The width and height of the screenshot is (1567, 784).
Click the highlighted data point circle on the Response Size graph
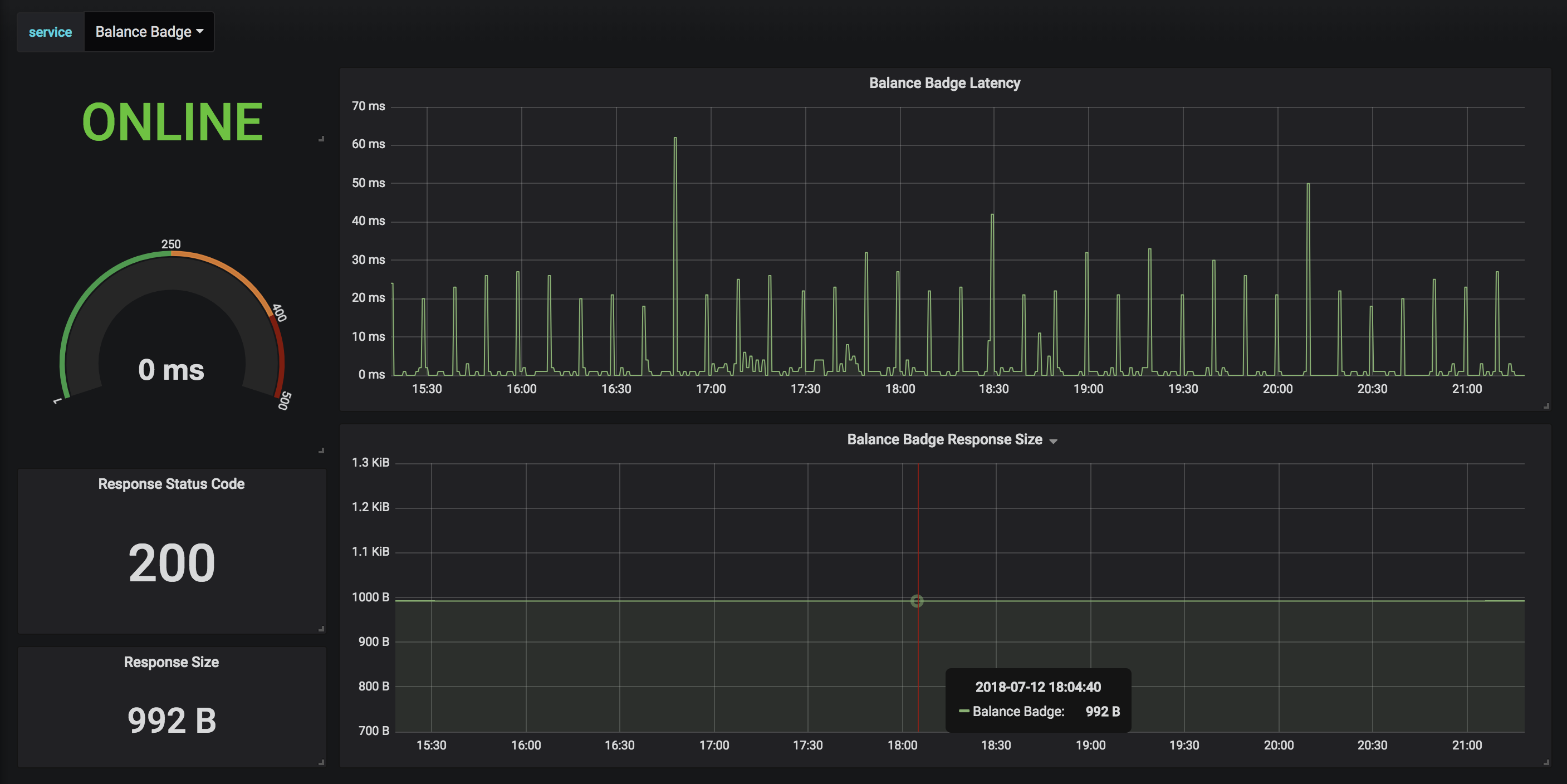[x=917, y=601]
